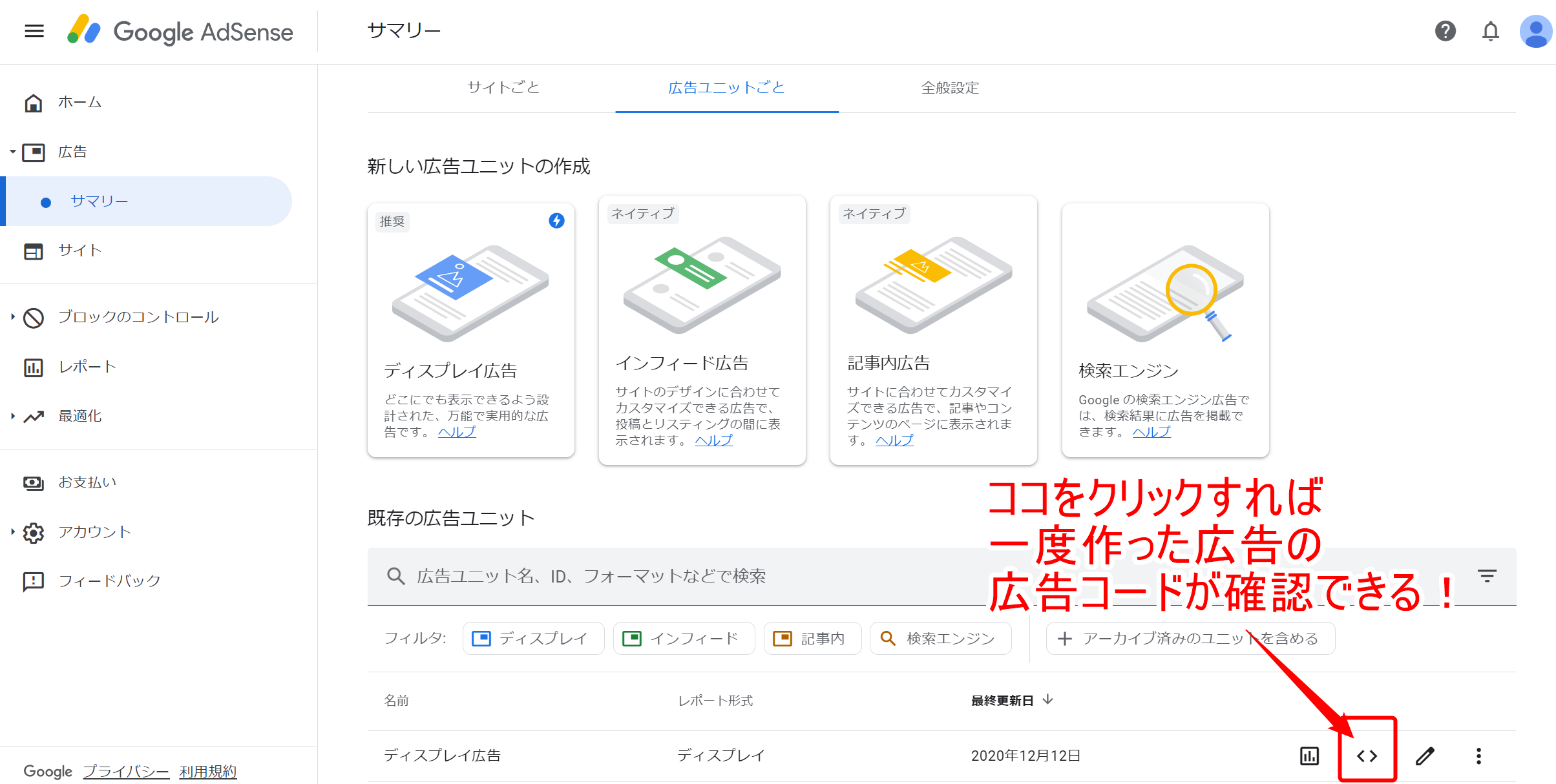Click the レポート chart icon in sidebar

pos(34,367)
